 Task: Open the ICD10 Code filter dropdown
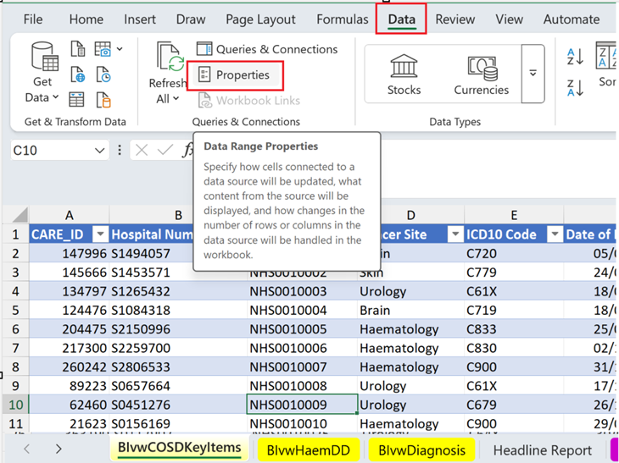click(555, 235)
